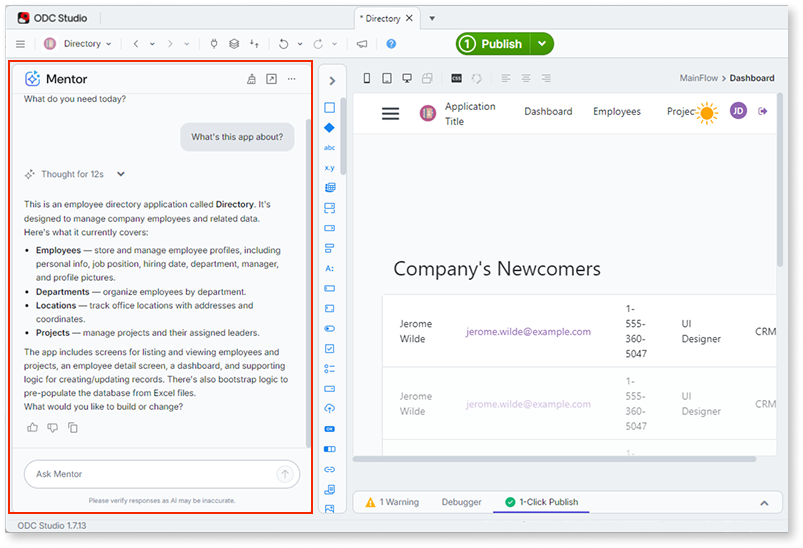Like the Mentor response with thumbs up
Image resolution: width=803 pixels, height=548 pixels.
coord(32,427)
